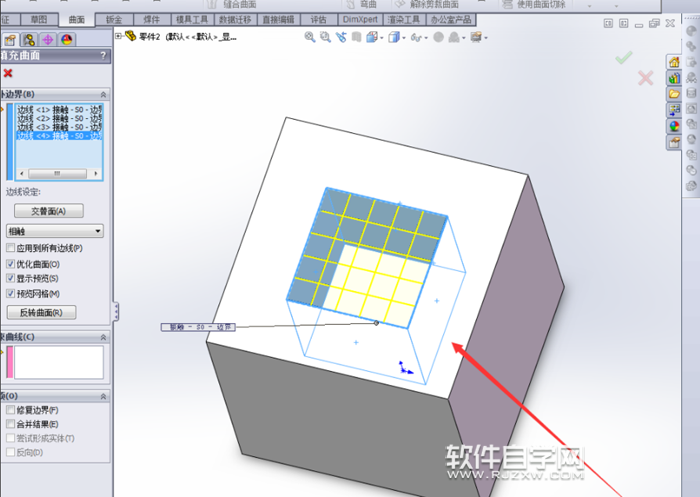The height and width of the screenshot is (497, 700).
Task: Toggle the 应用到所有边线 checkbox
Action: (x=10, y=248)
